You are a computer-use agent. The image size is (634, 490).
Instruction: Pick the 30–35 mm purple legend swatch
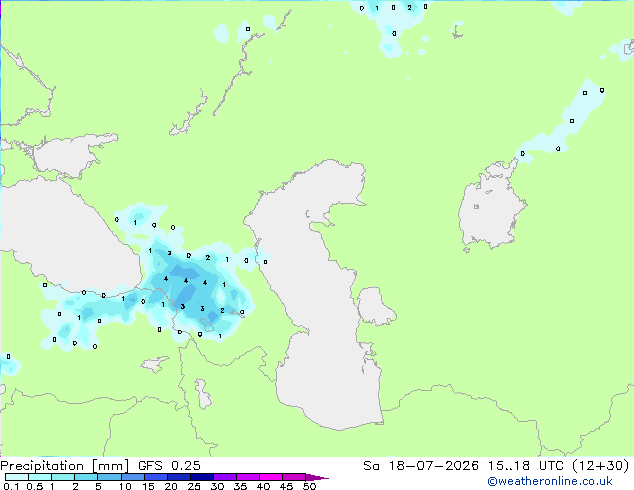(225, 477)
